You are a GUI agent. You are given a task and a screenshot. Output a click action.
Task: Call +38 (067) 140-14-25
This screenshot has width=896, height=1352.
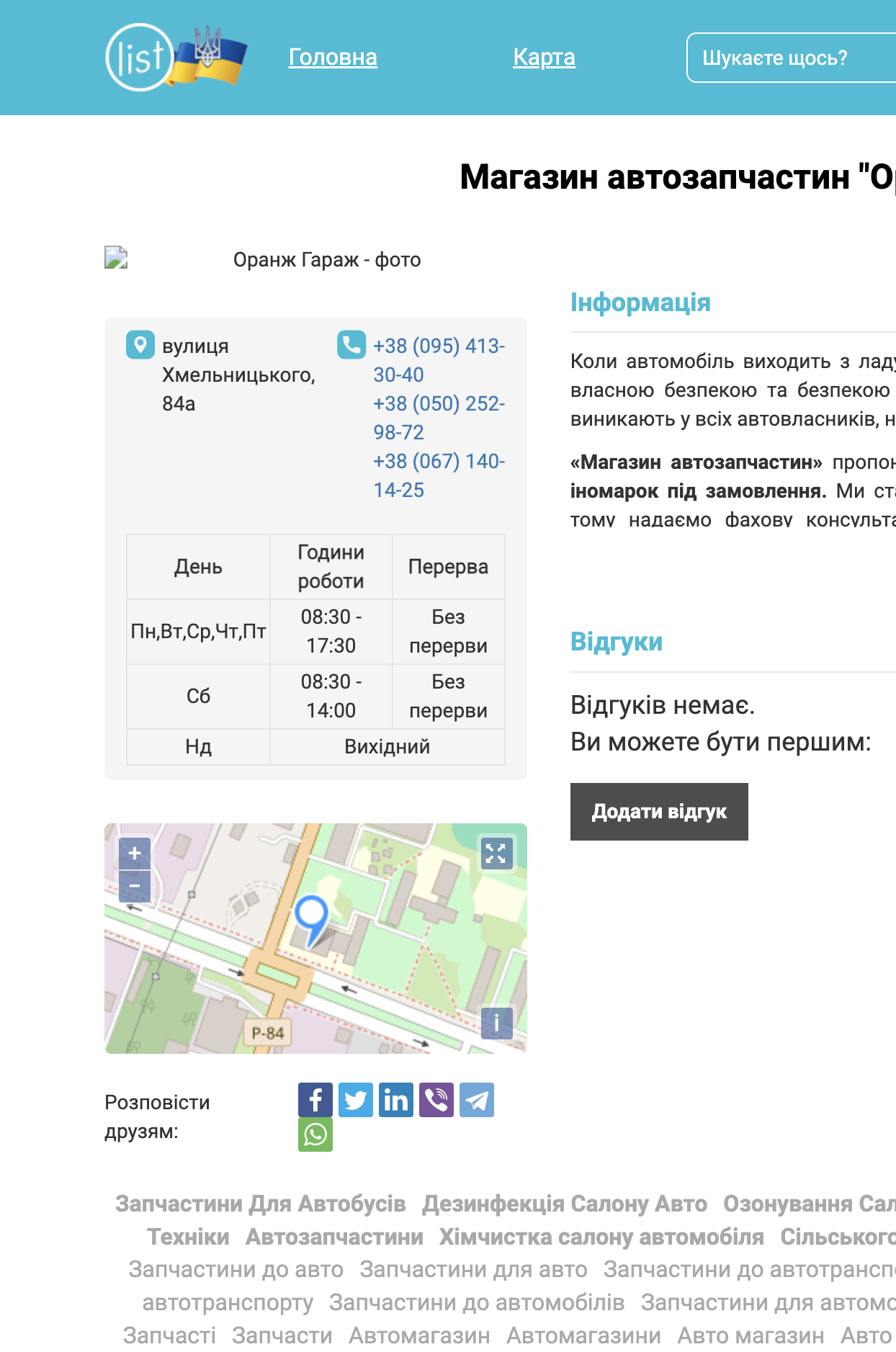click(x=439, y=475)
